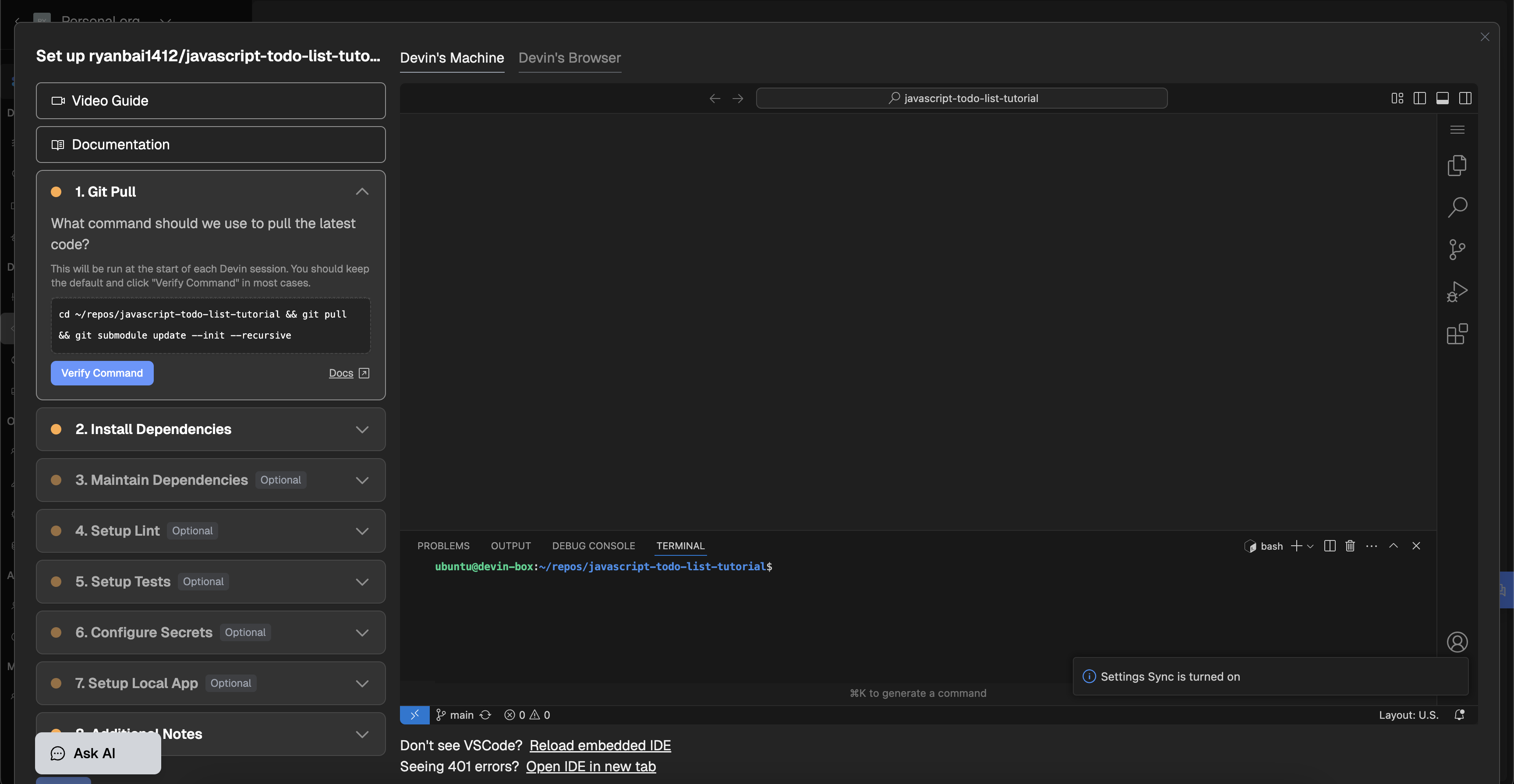This screenshot has height=784, width=1514.
Task: Switch to Devin's Browser tab
Action: coord(569,57)
